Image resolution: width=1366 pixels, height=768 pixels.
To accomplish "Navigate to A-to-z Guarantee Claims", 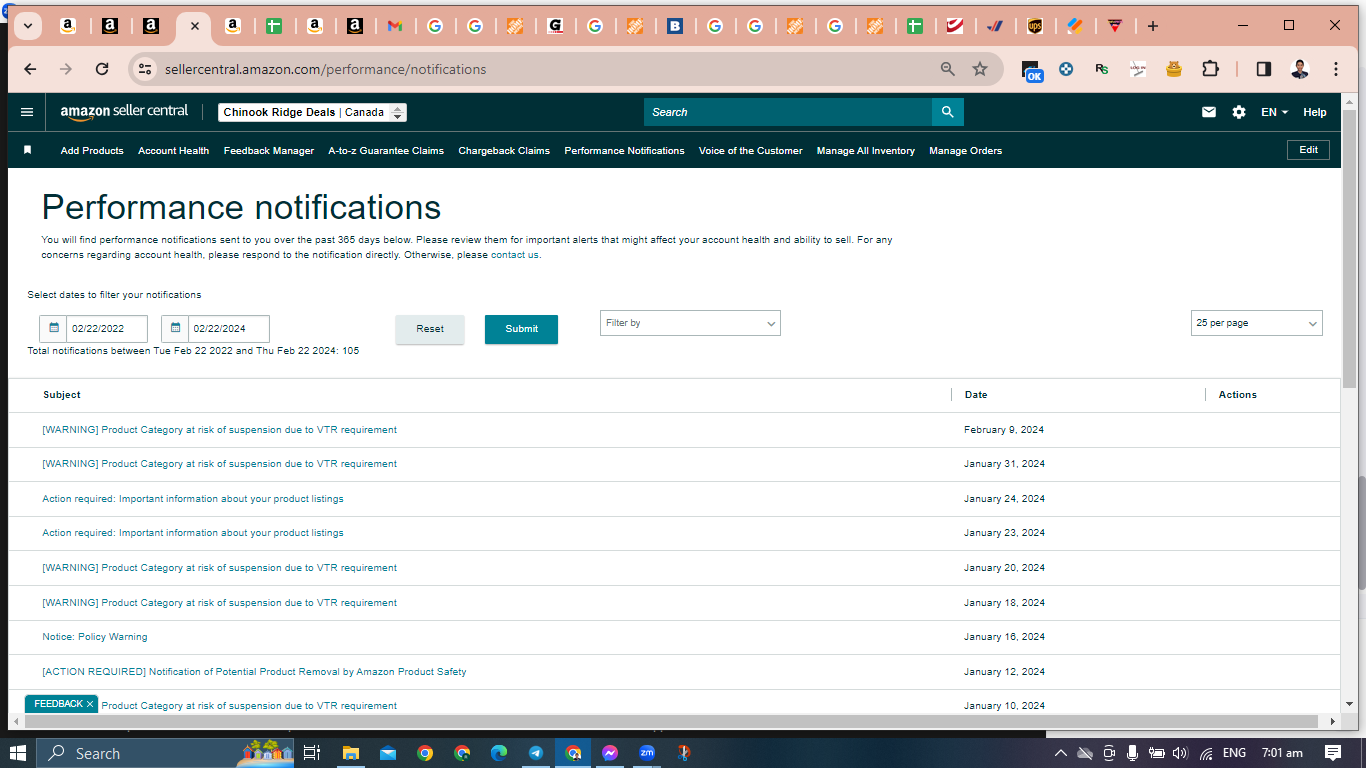I will [386, 151].
